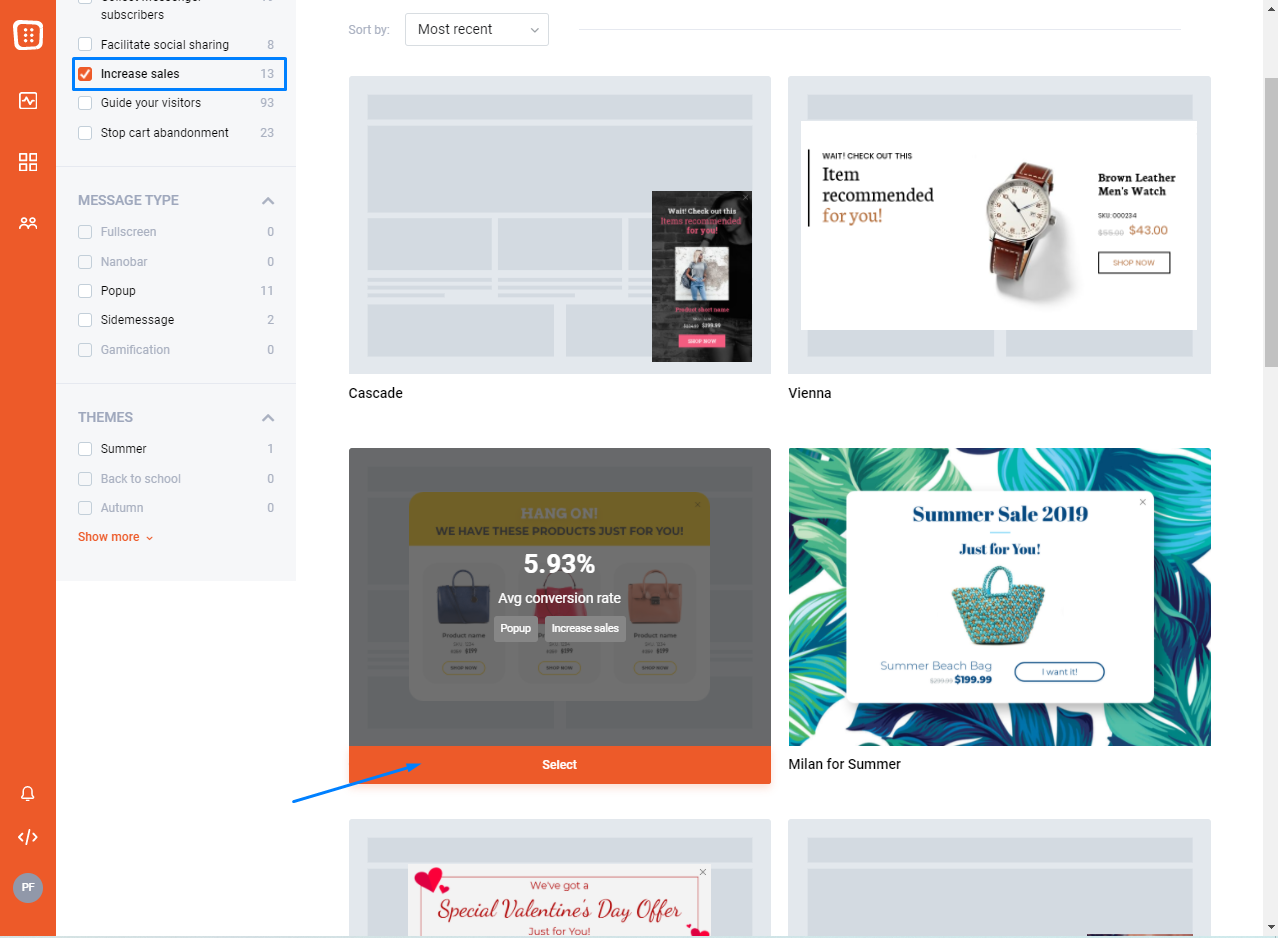
Task: Open the Cascade template thumbnail
Action: pos(560,225)
